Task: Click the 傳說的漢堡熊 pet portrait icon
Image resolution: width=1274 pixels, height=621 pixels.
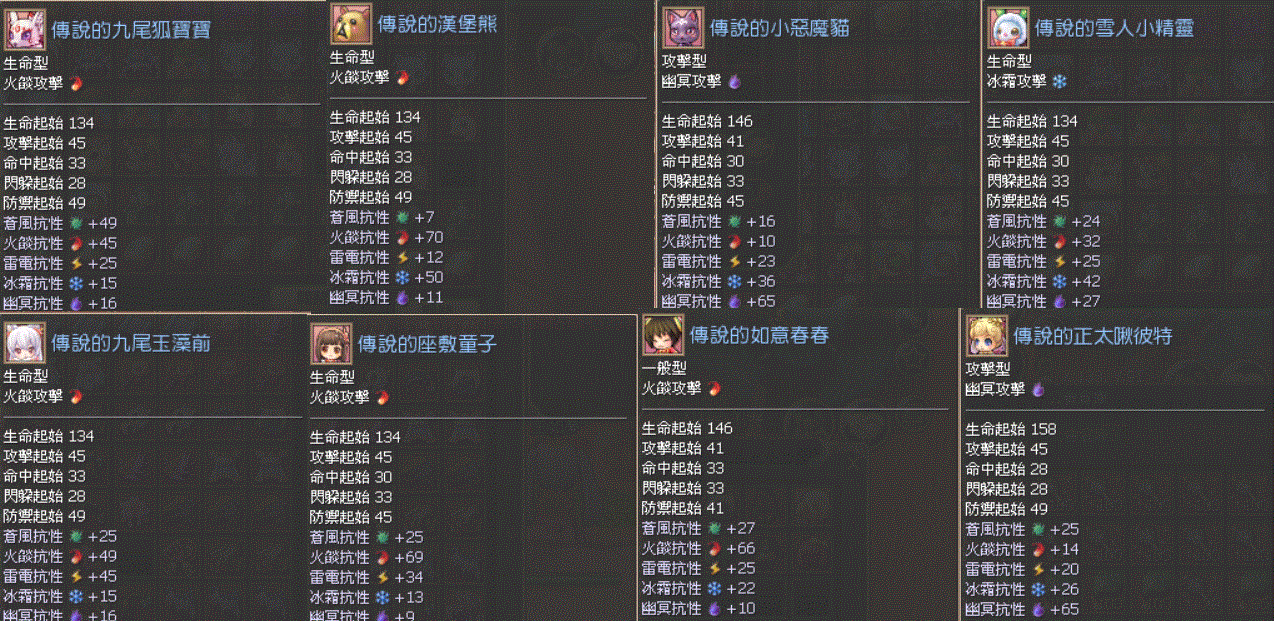Action: click(351, 24)
